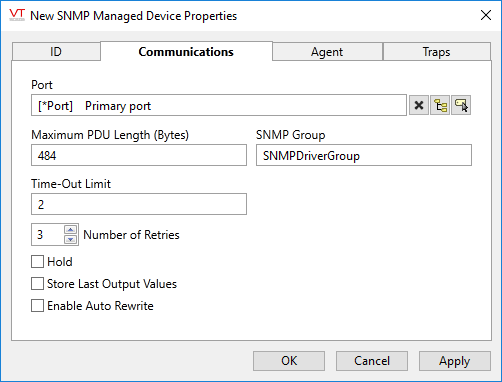Click the VT application logo in title bar
Screen dimensions: 502x382
pyautogui.click(x=17, y=15)
